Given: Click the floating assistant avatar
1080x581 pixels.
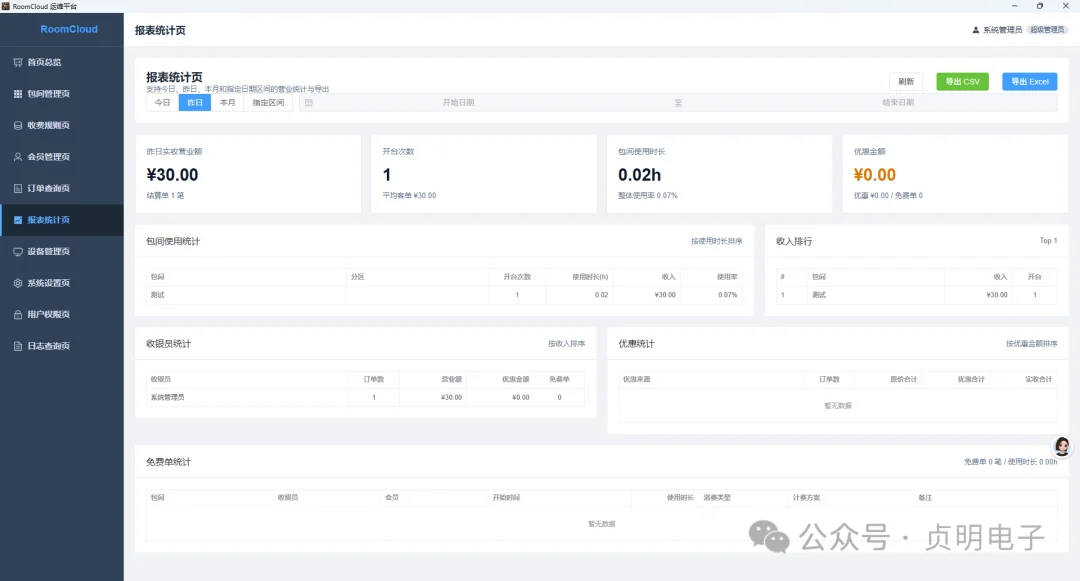Looking at the screenshot, I should [x=1062, y=447].
